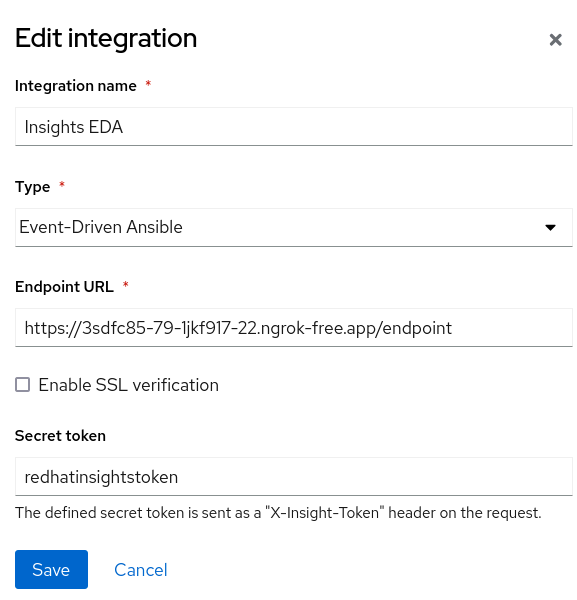Viewport: 577px width, 600px height.
Task: Click the 'Secret token' field label
Action: (x=60, y=436)
